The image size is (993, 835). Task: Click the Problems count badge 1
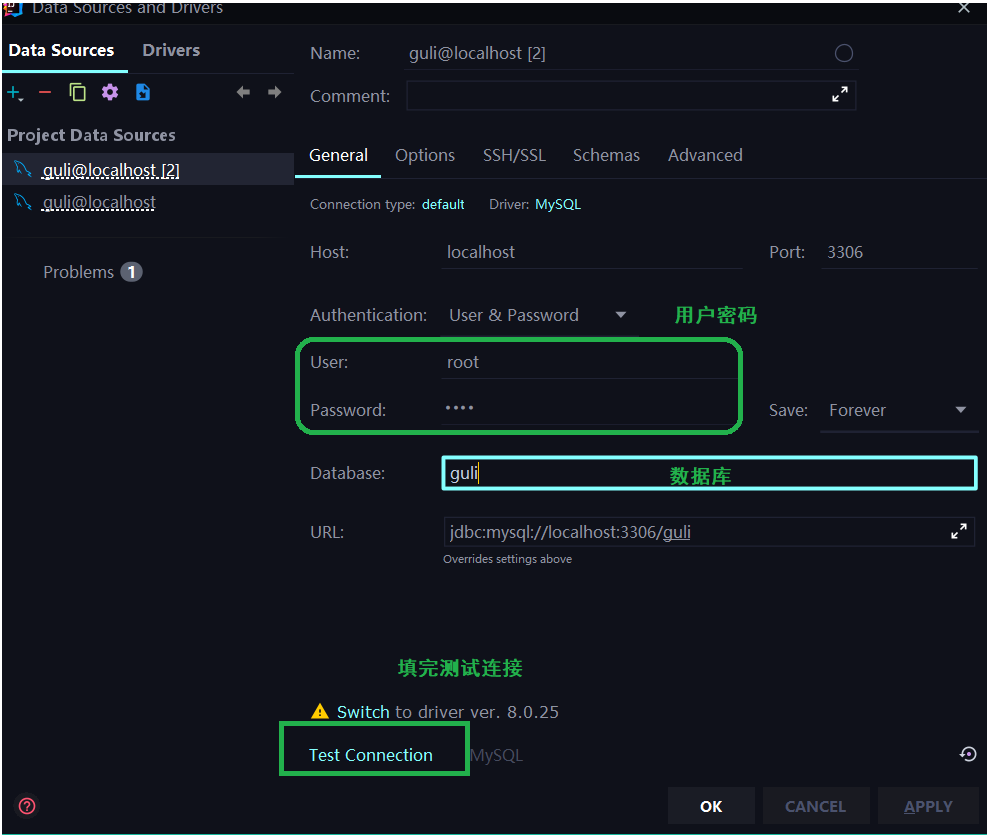tap(131, 272)
